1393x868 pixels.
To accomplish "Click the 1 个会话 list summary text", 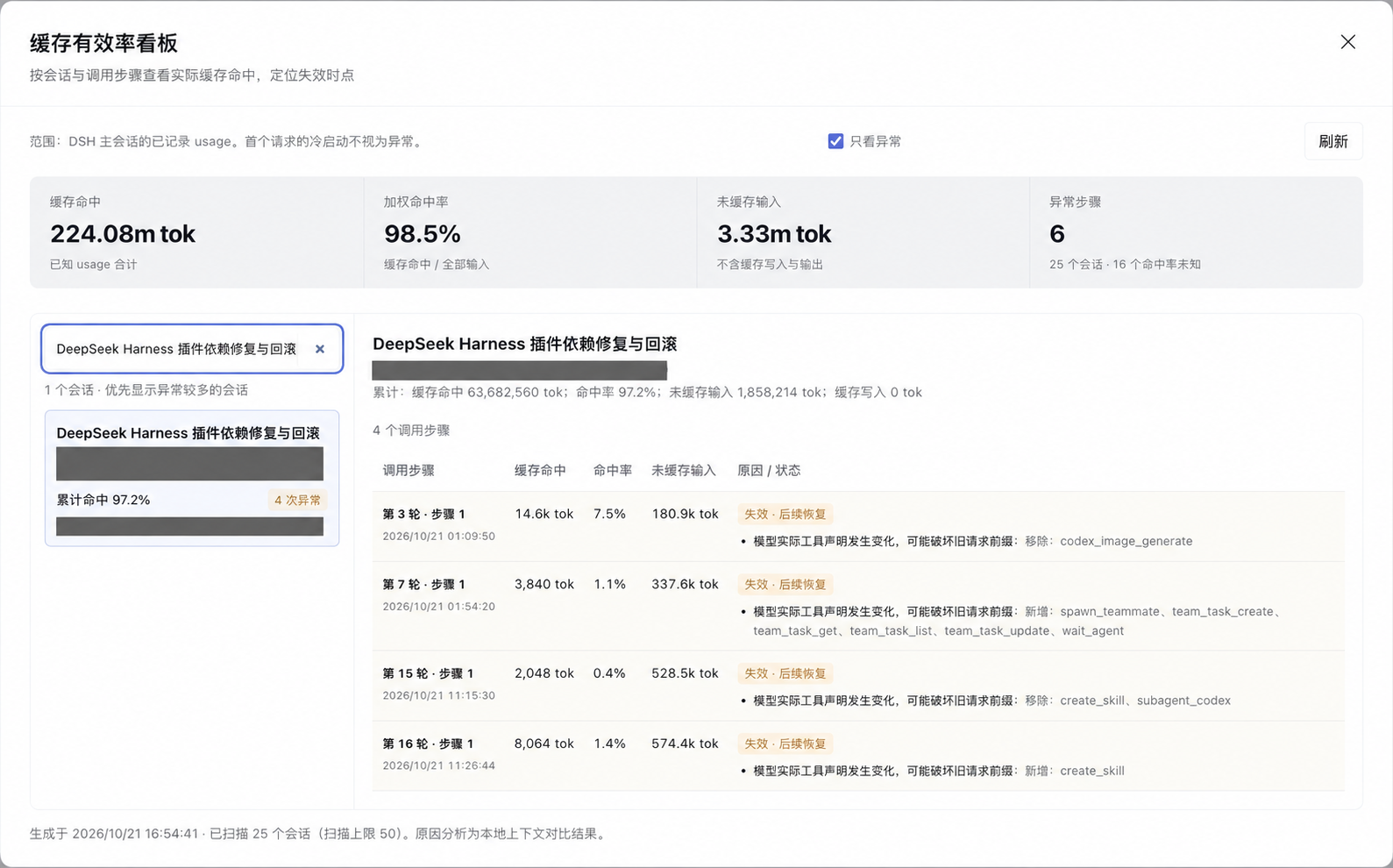I will 146,390.
